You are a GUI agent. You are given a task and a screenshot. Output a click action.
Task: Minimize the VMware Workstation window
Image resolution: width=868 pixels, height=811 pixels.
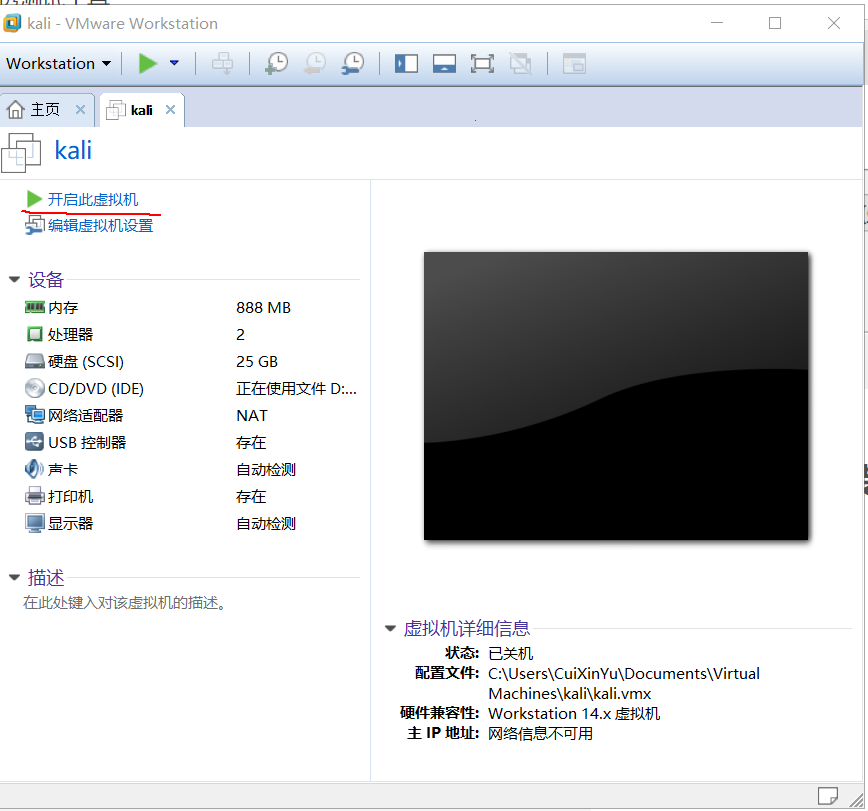point(717,23)
